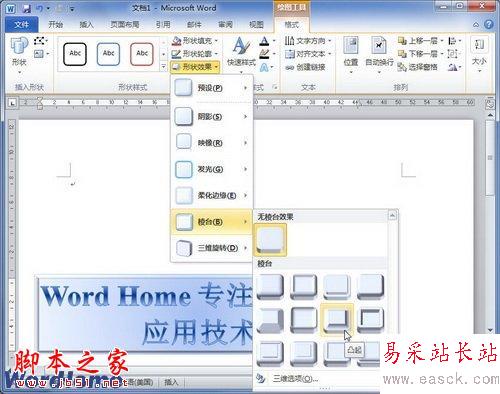Click the 上移一层 bring forward icon
Image resolution: width=500 pixels, height=394 pixels.
tap(402, 41)
